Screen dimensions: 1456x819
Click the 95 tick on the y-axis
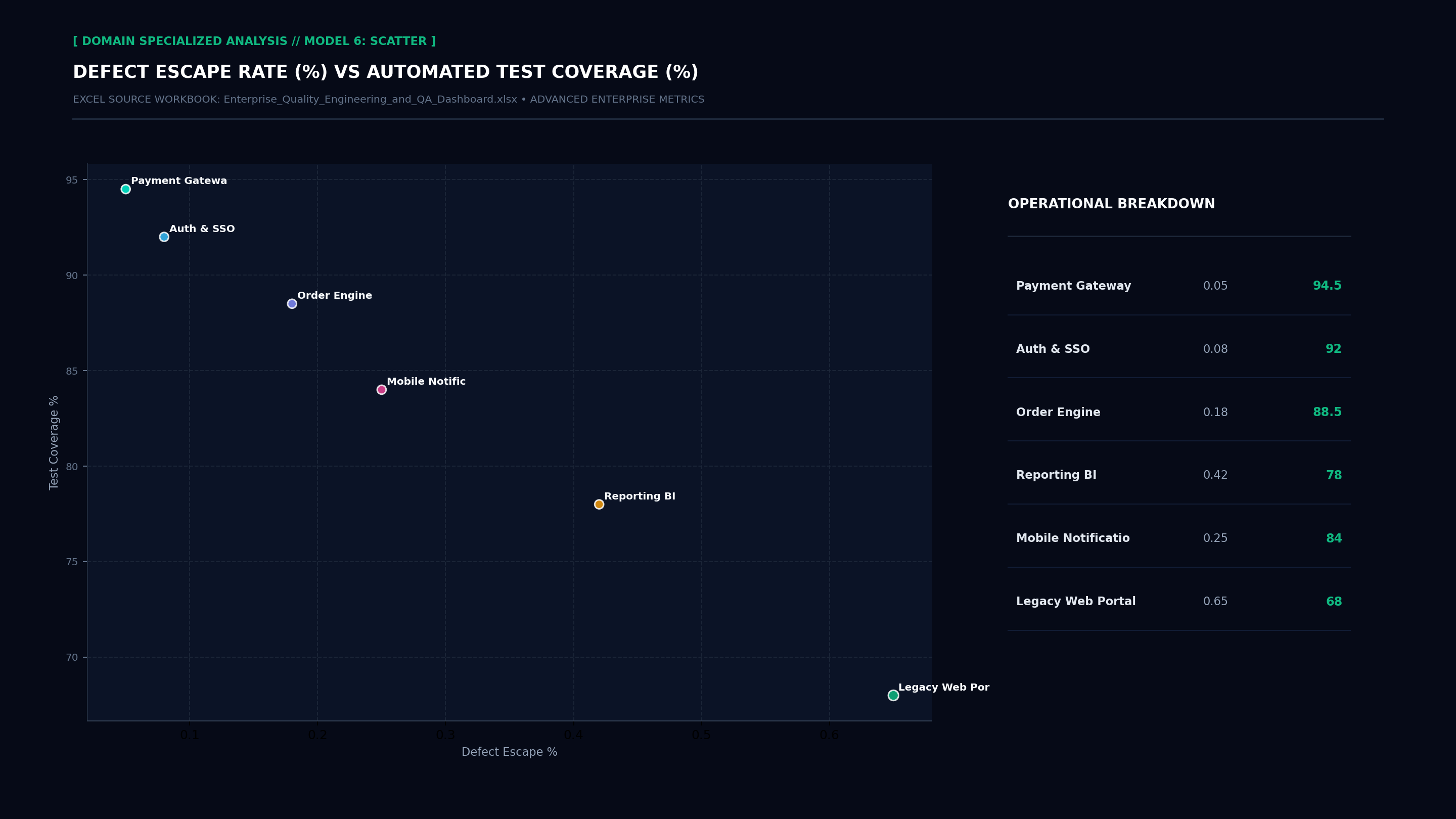pyautogui.click(x=72, y=180)
